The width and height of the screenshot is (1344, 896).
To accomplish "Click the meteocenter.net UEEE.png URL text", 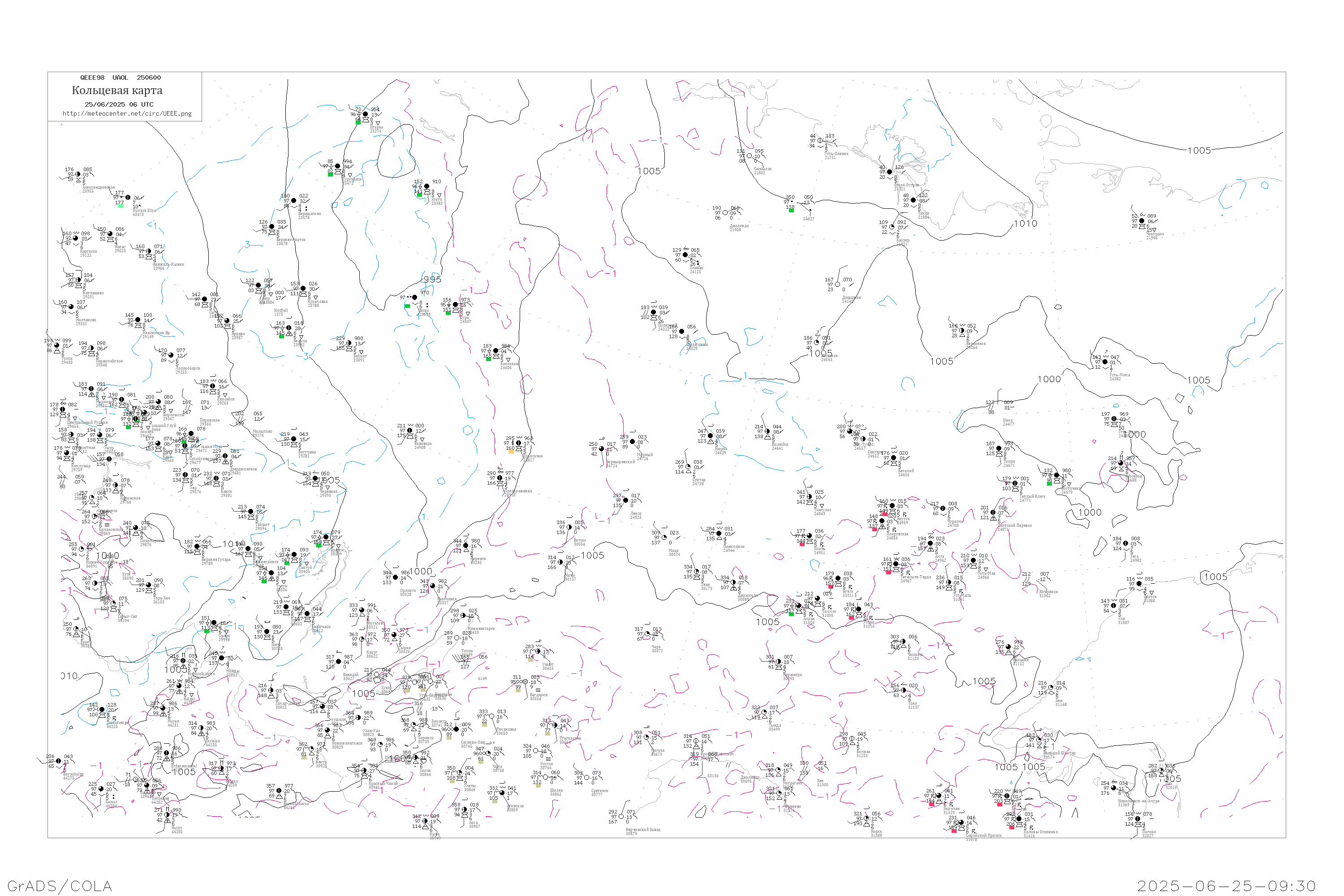I will [x=127, y=114].
